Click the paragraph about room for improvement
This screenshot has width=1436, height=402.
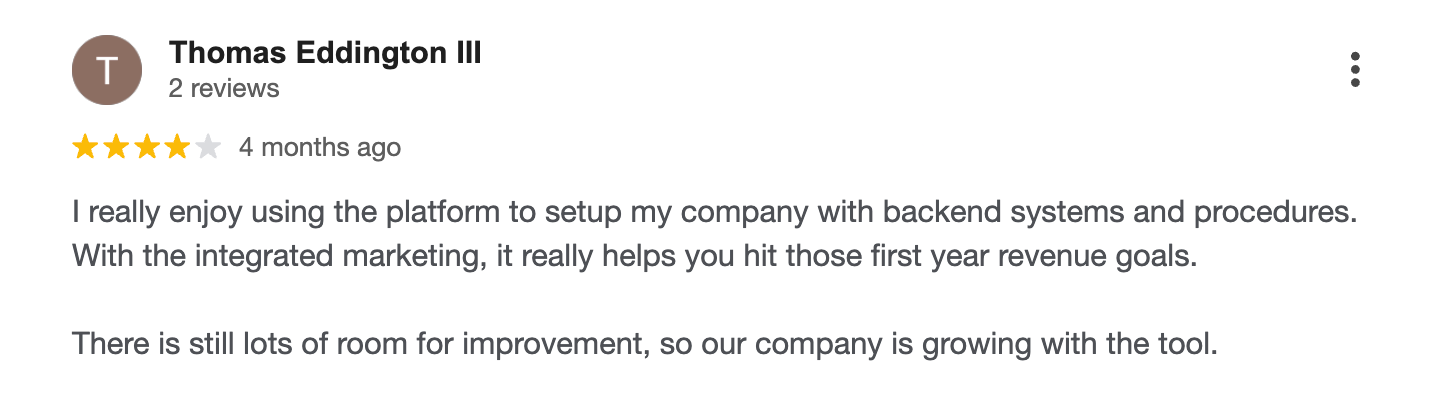pos(644,346)
